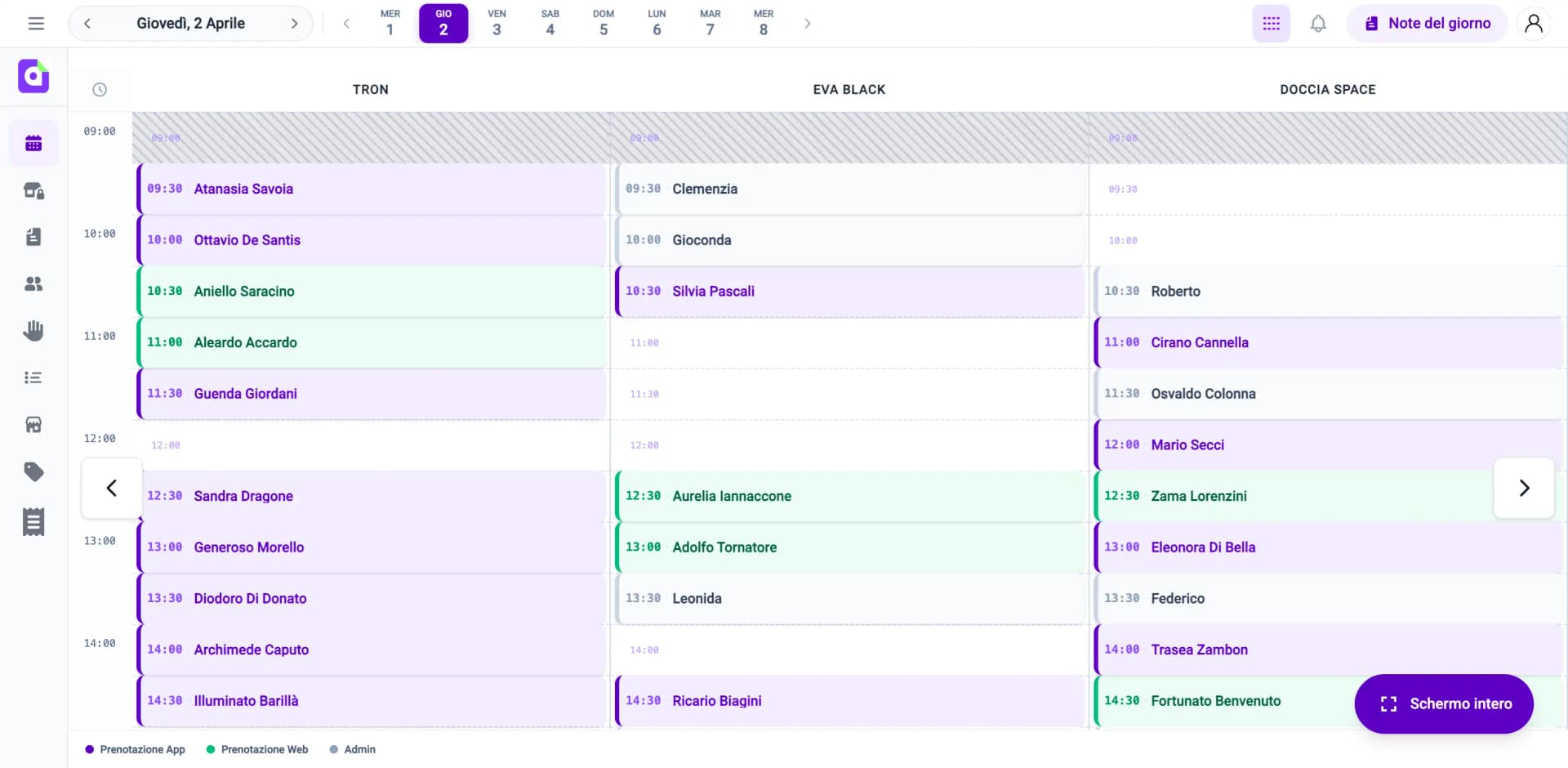The width and height of the screenshot is (1568, 768).
Task: Select Tuesday 7 date tab
Action: pyautogui.click(x=710, y=24)
